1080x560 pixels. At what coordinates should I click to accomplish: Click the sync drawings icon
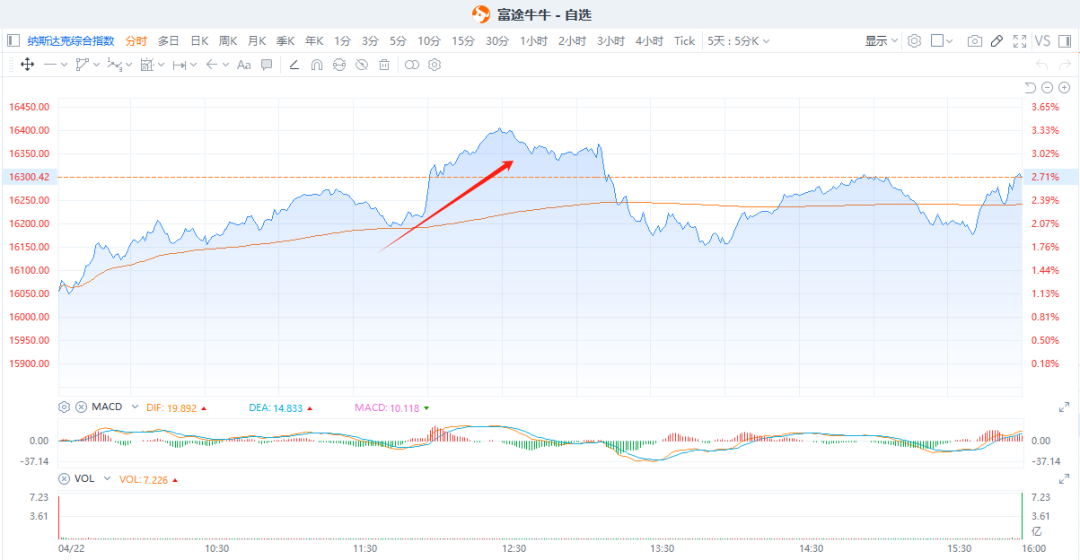339,65
